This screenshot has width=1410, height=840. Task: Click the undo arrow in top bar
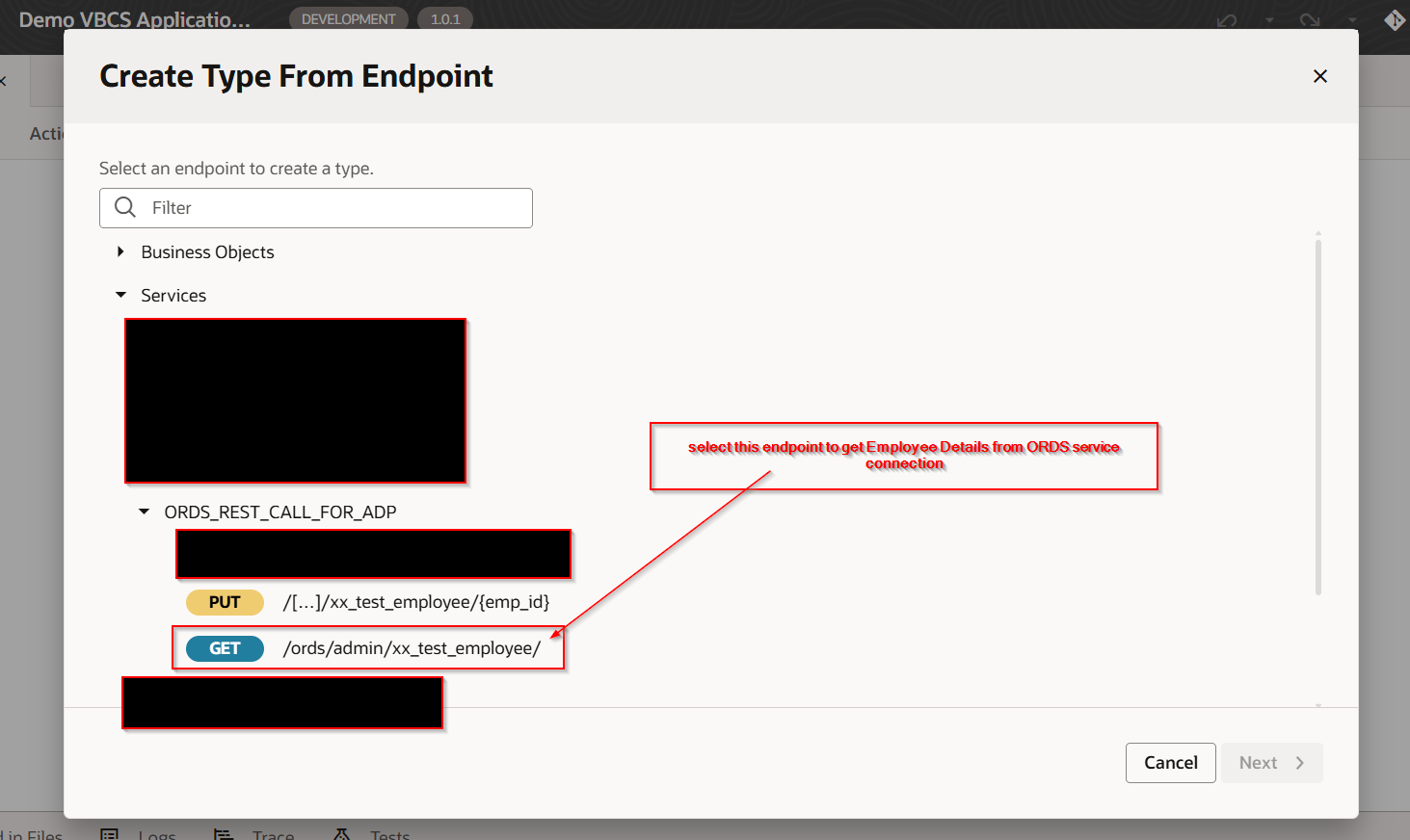(1226, 20)
